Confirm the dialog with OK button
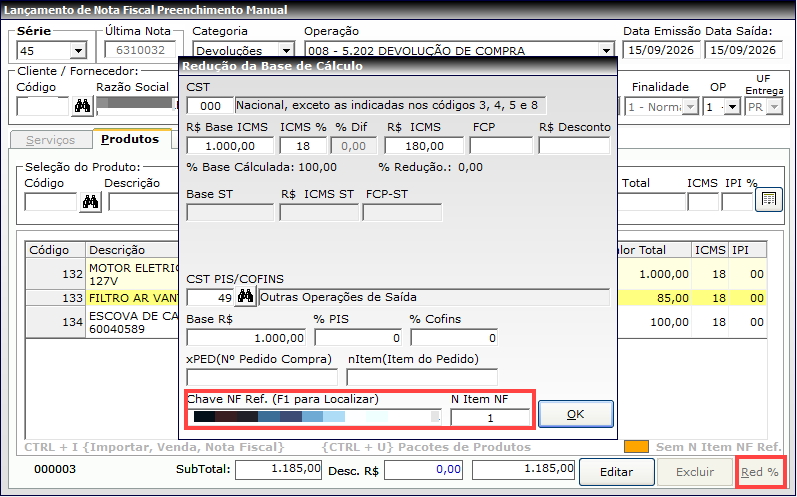The width and height of the screenshot is (797, 497). pyautogui.click(x=575, y=415)
